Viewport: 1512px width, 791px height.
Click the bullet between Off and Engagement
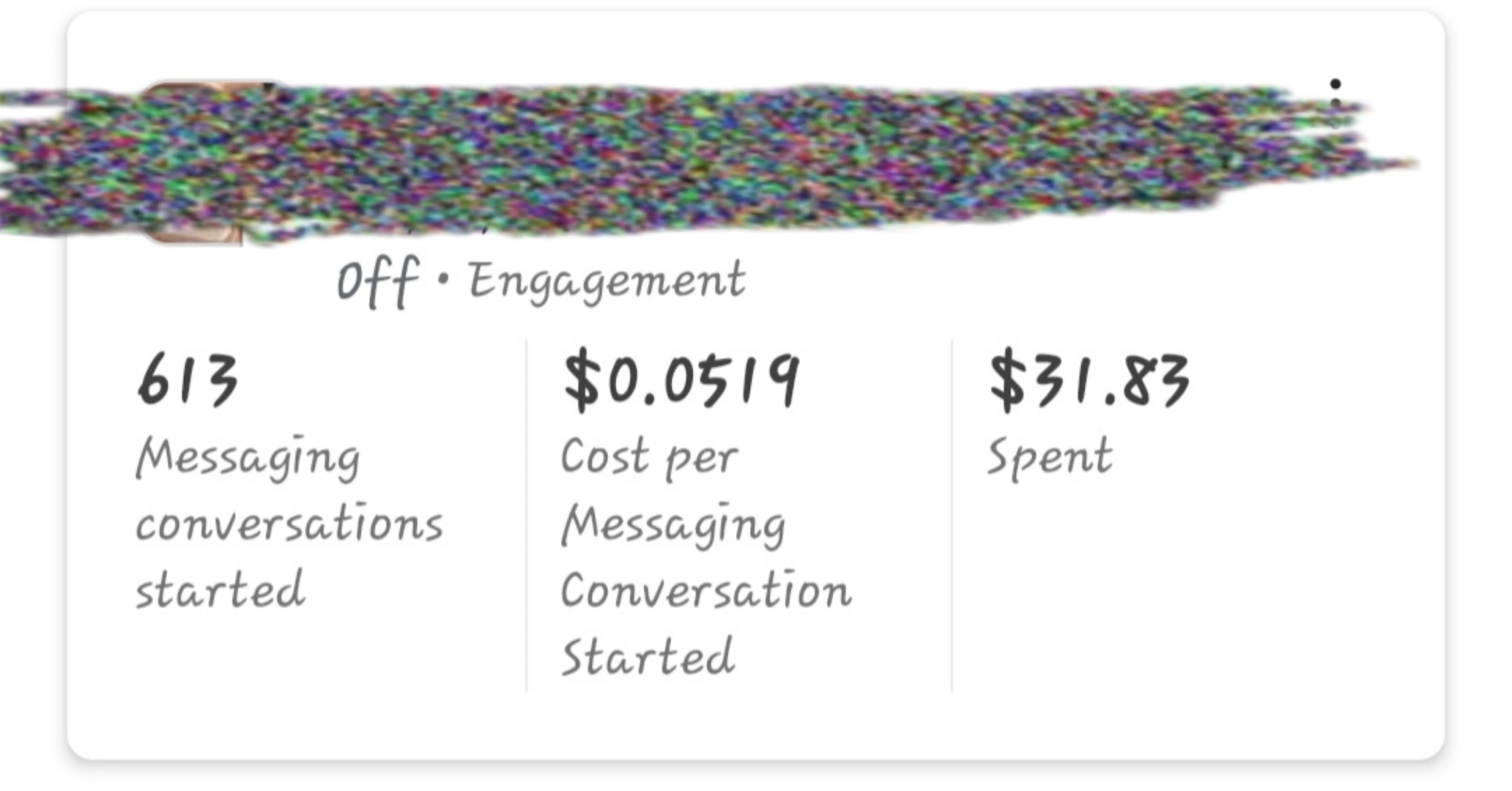[442, 281]
